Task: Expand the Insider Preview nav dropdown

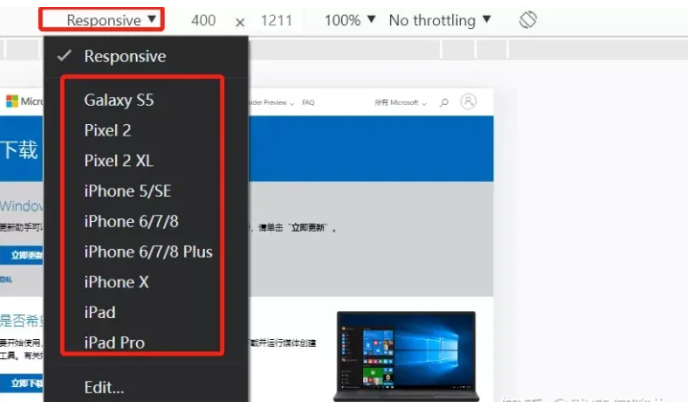Action: click(x=272, y=102)
